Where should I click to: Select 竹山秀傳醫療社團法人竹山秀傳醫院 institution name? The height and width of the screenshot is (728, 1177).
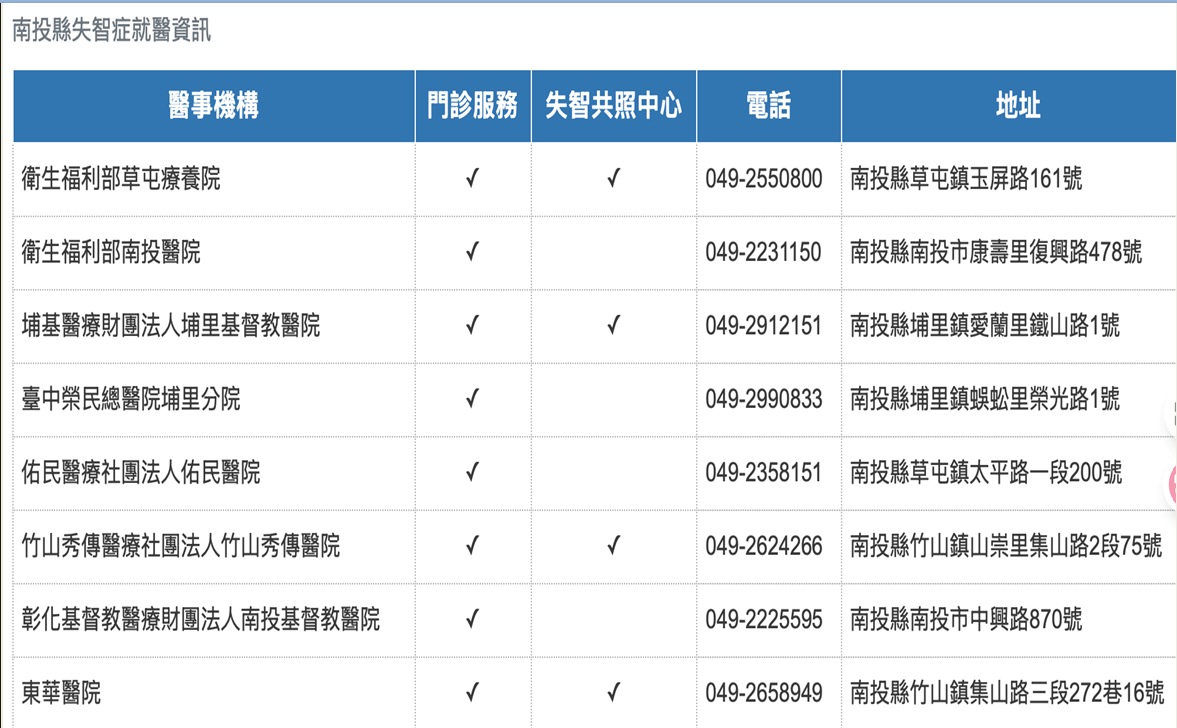pyautogui.click(x=180, y=546)
